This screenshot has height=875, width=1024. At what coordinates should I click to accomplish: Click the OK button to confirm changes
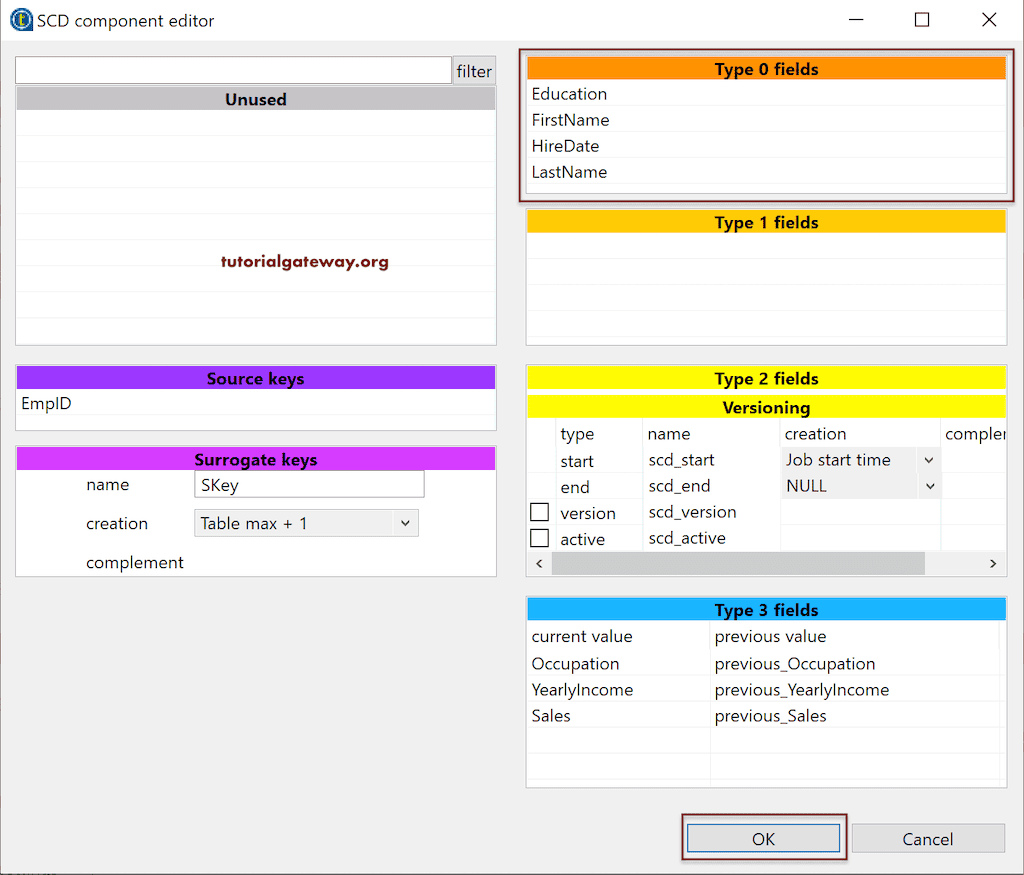(763, 838)
